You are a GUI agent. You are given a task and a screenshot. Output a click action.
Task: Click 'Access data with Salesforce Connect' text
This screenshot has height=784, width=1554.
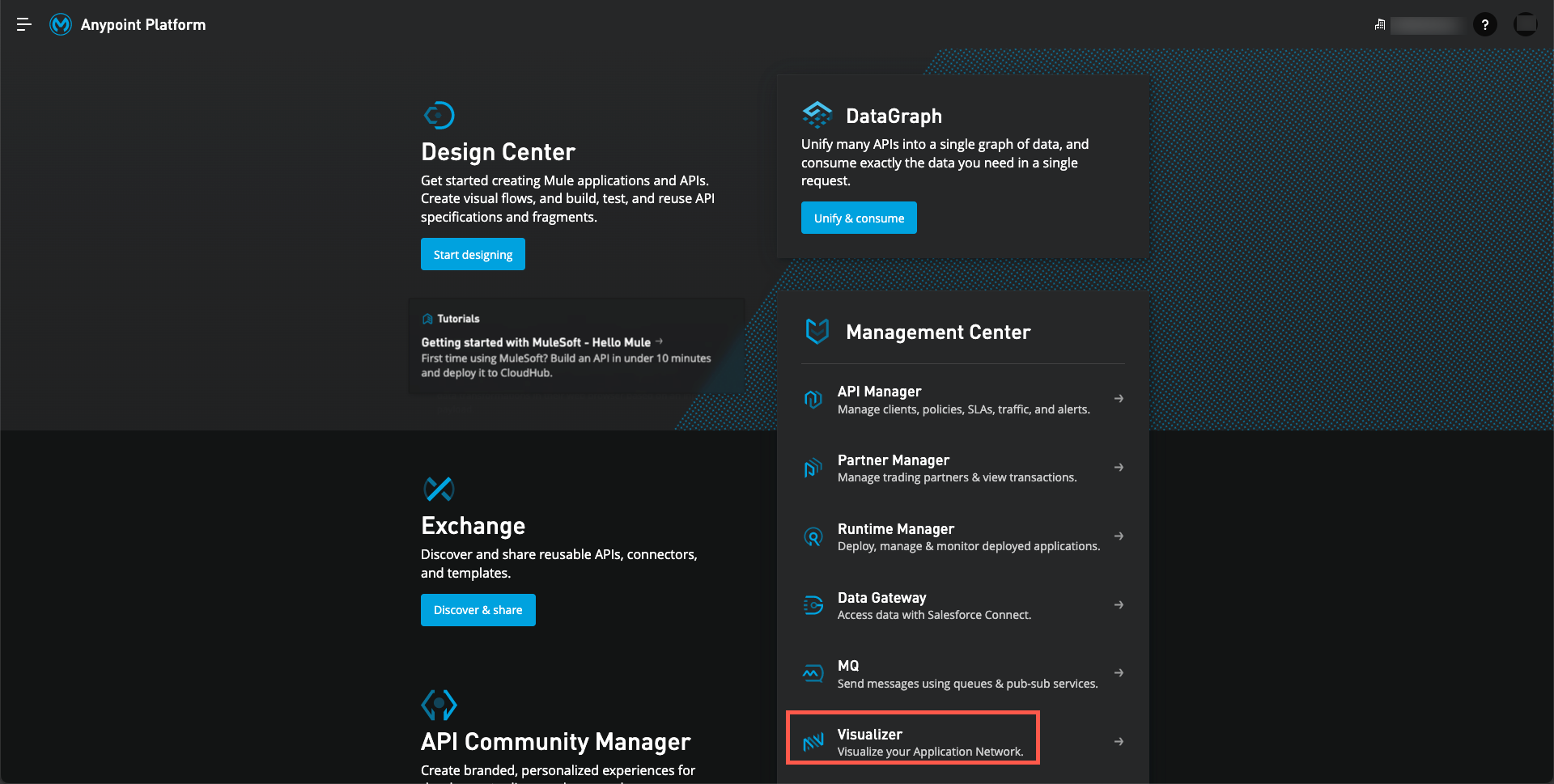[x=934, y=615]
